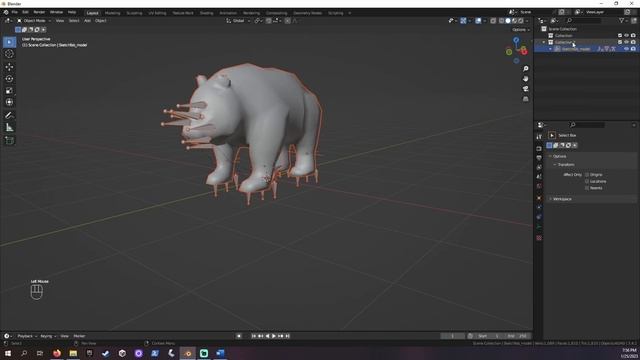This screenshot has width=640, height=360.
Task: Click the red X axis on navigation gizmo
Action: click(524, 51)
